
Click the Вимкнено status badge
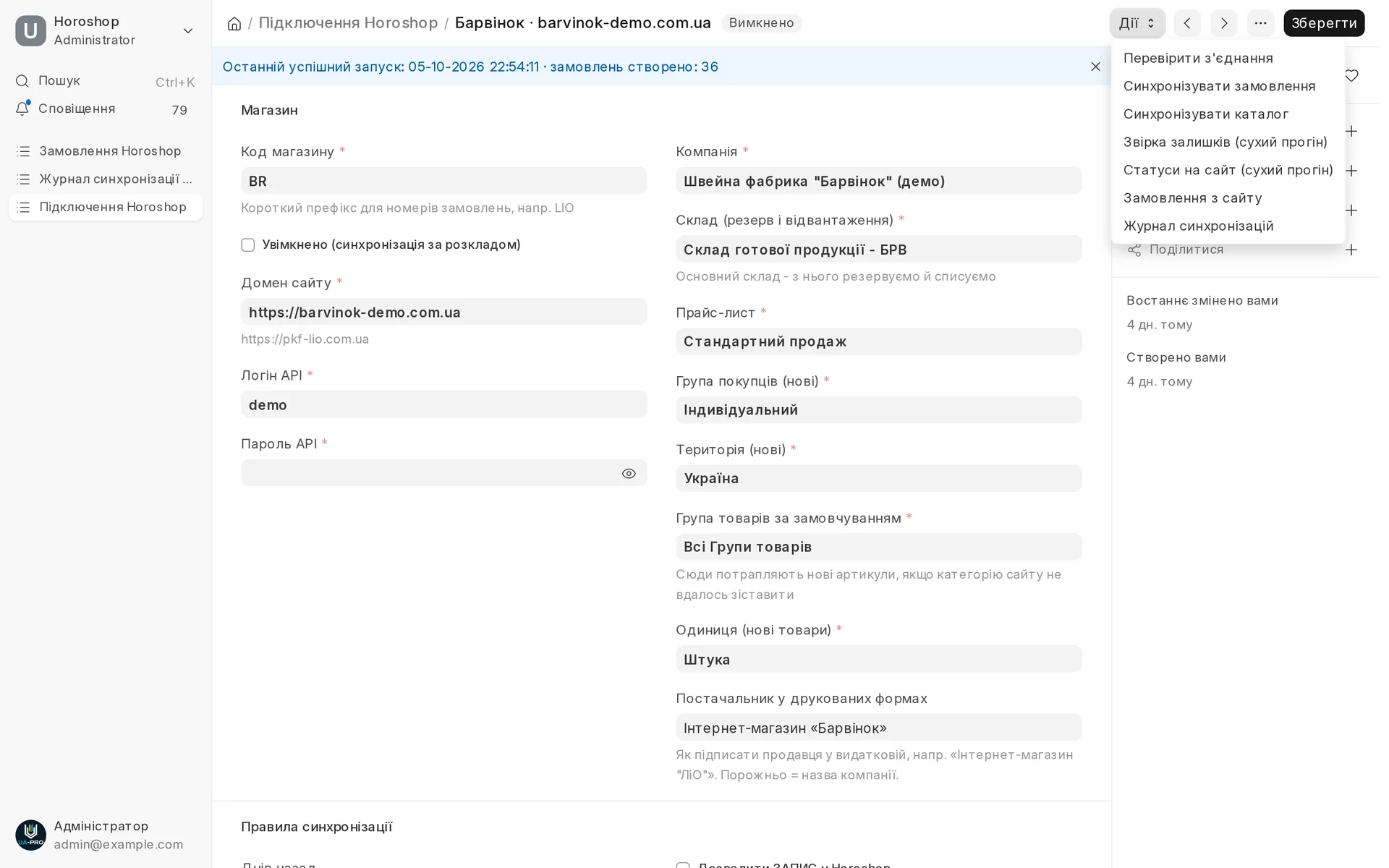click(761, 23)
